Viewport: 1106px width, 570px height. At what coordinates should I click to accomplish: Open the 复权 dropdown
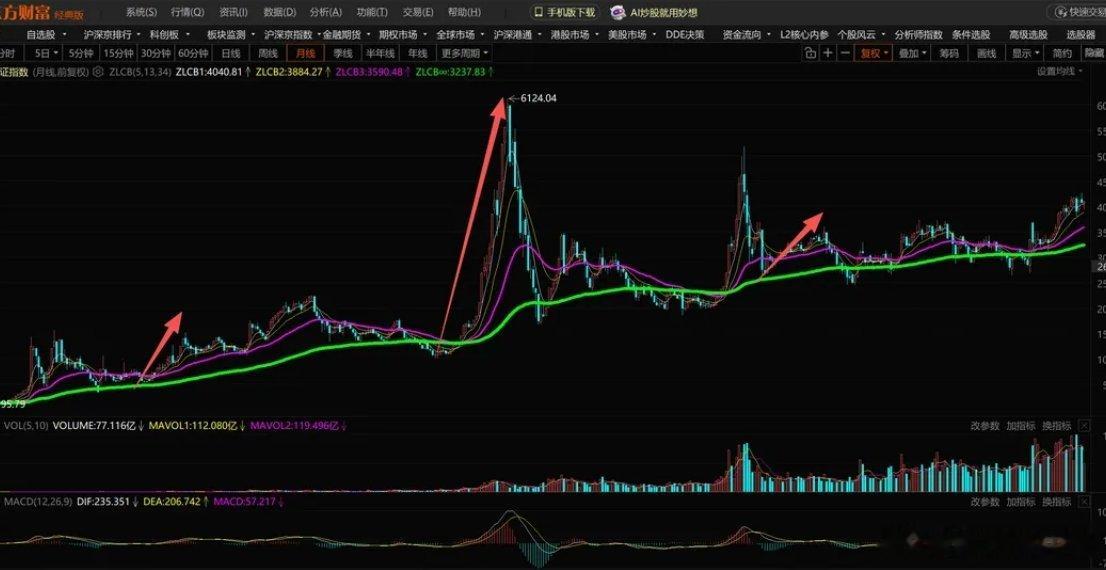pyautogui.click(x=875, y=53)
